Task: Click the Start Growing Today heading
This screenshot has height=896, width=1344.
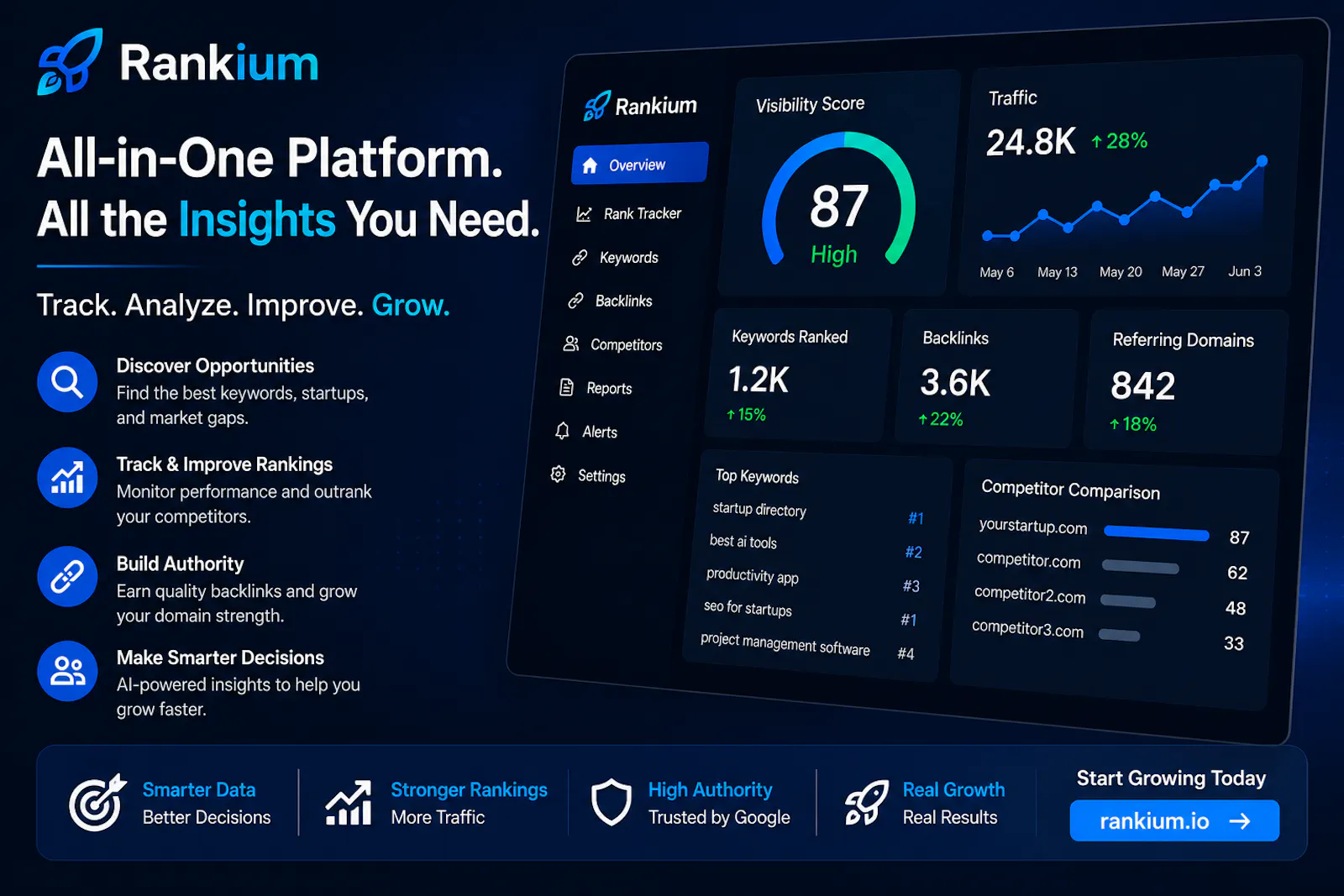Action: click(1171, 778)
